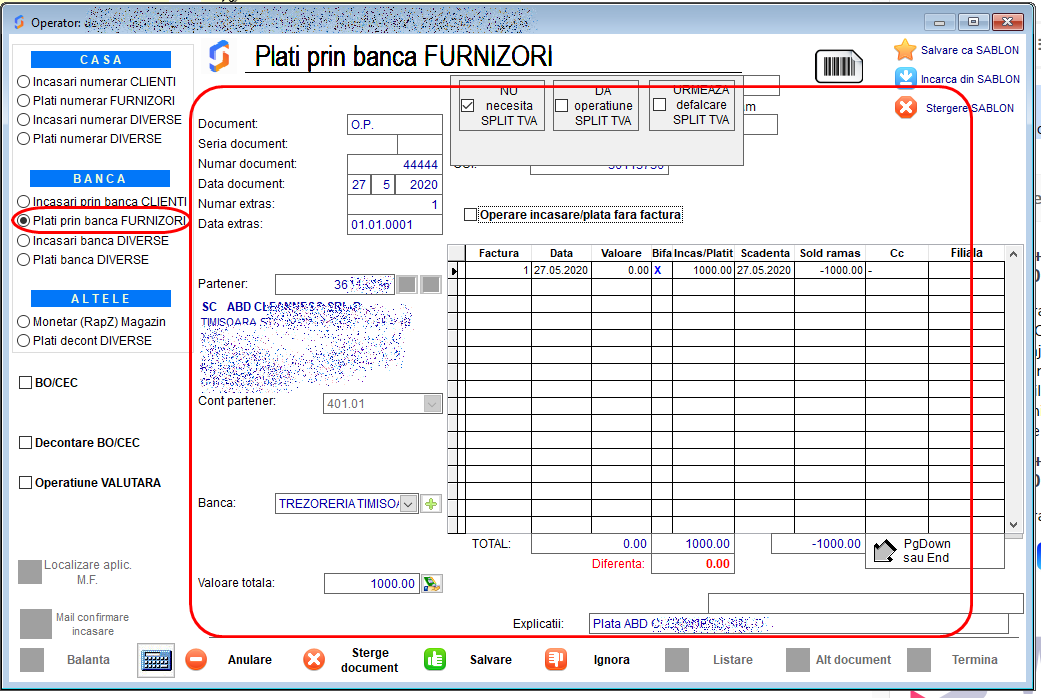
Task: Select Incasari numerar CLIENTI radio option
Action: [24, 82]
